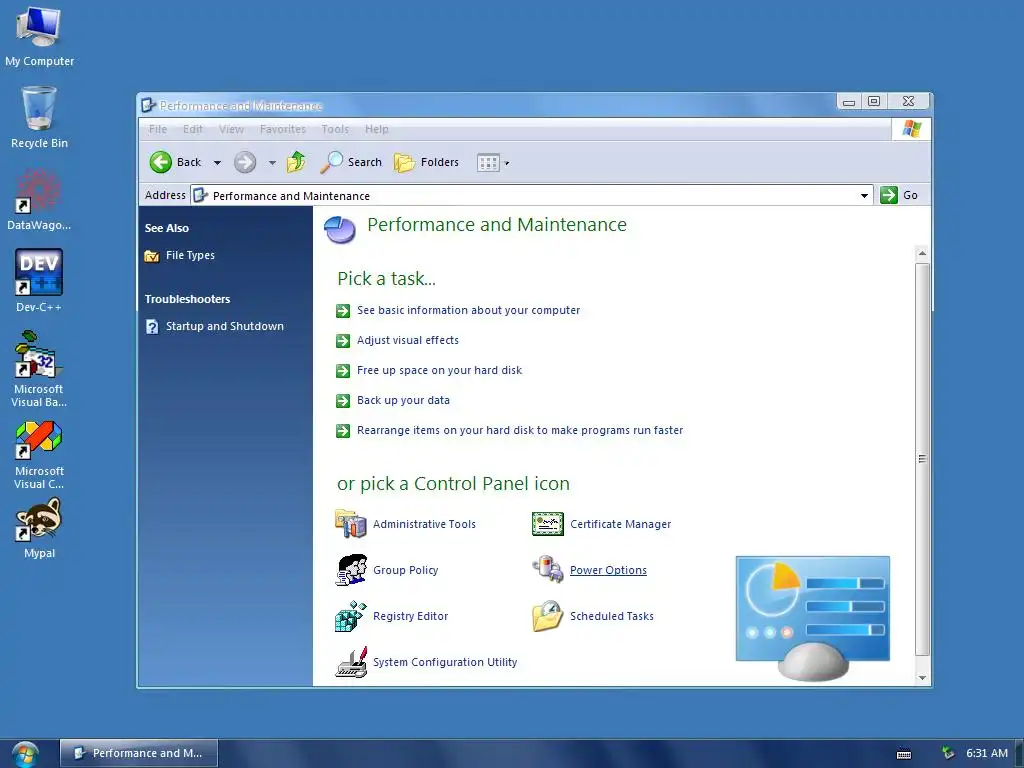Open Certificate Manager link text
The height and width of the screenshot is (768, 1024).
point(620,524)
